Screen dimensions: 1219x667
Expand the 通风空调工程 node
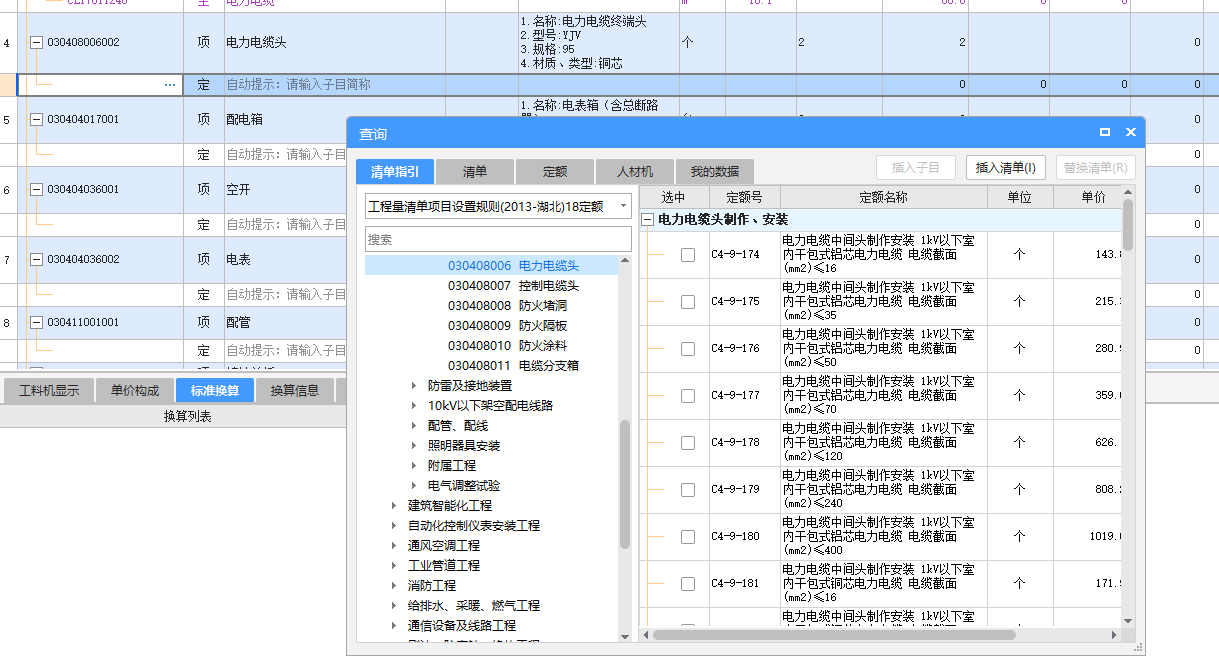click(x=395, y=546)
